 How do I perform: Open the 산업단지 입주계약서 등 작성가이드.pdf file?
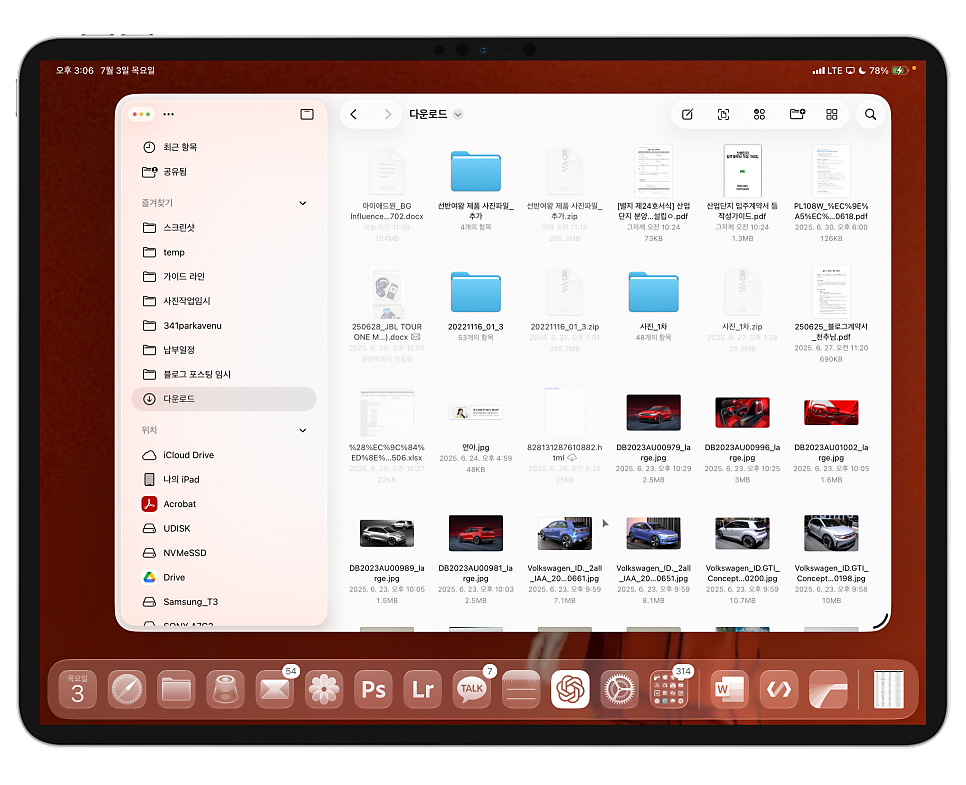coord(742,171)
